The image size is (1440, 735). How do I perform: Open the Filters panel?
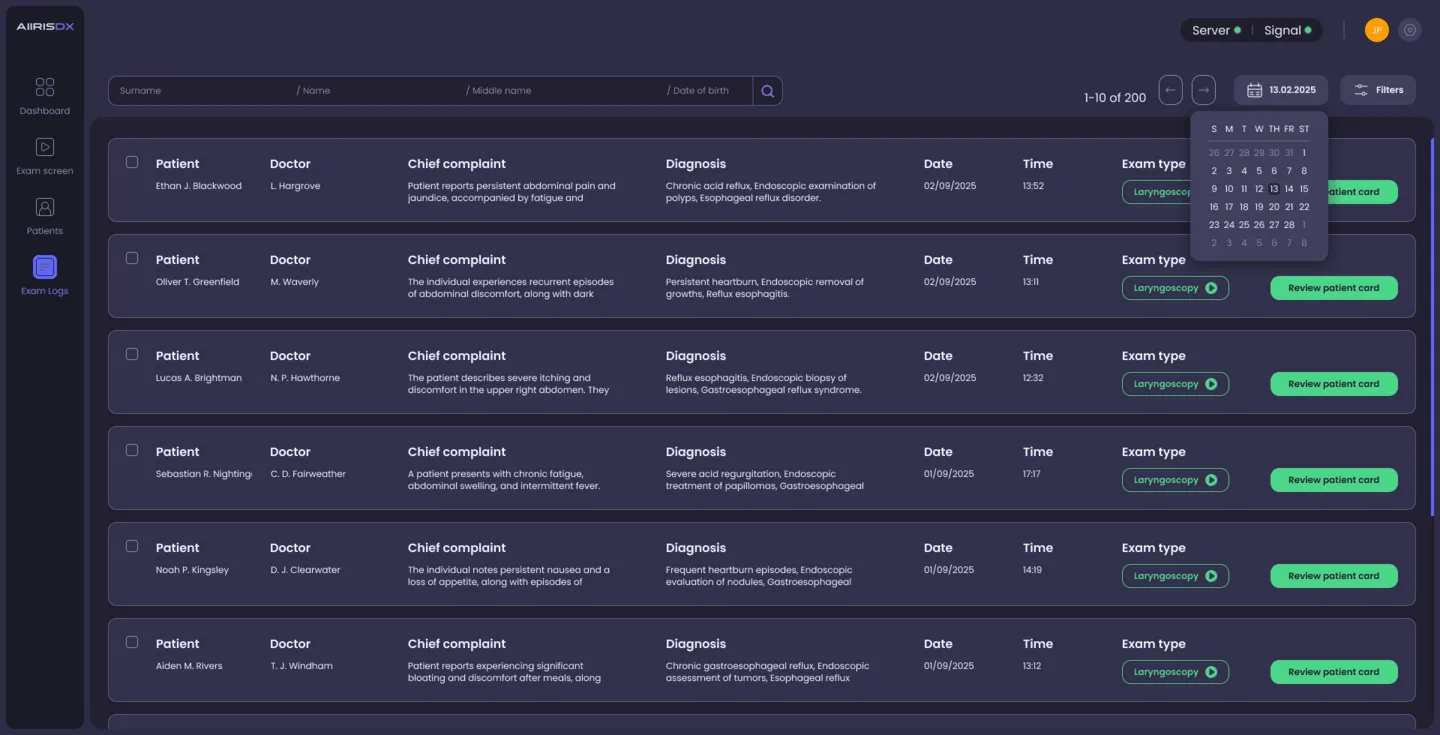[1378, 90]
